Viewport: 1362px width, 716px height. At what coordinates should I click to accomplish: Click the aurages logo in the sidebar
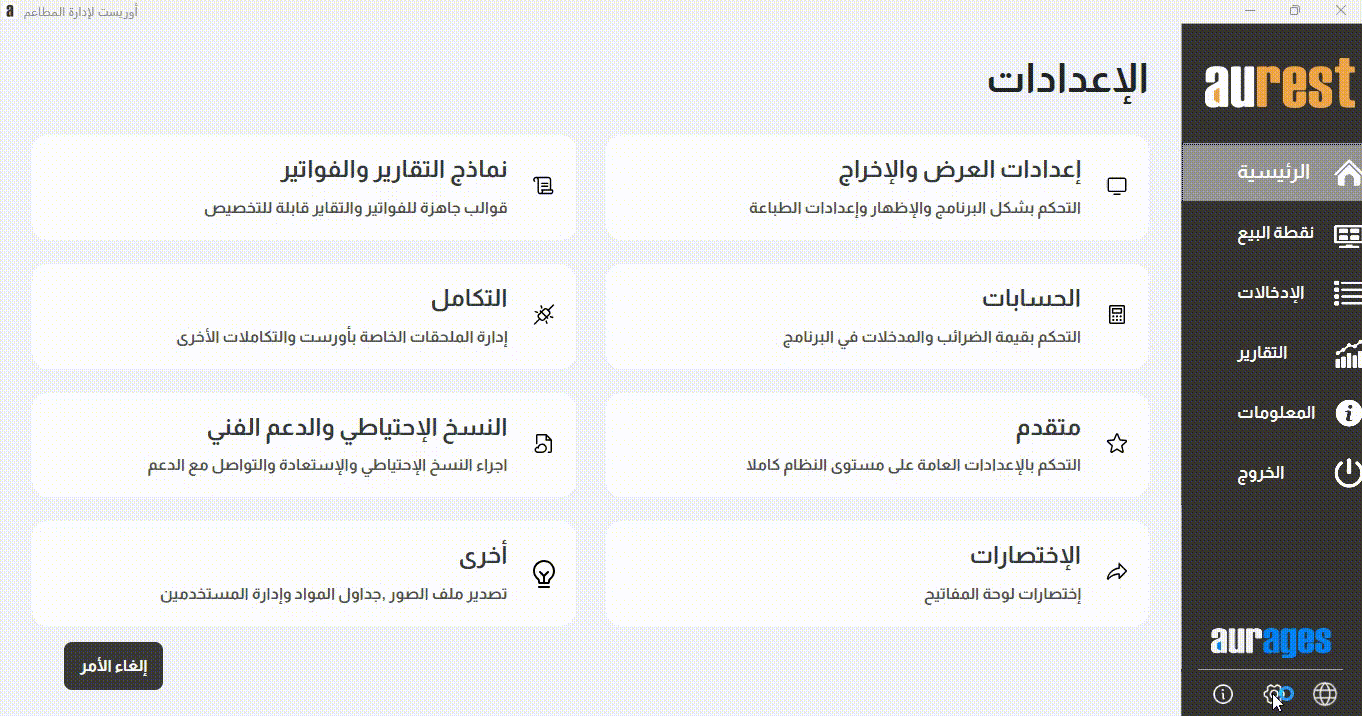(x=1270, y=641)
